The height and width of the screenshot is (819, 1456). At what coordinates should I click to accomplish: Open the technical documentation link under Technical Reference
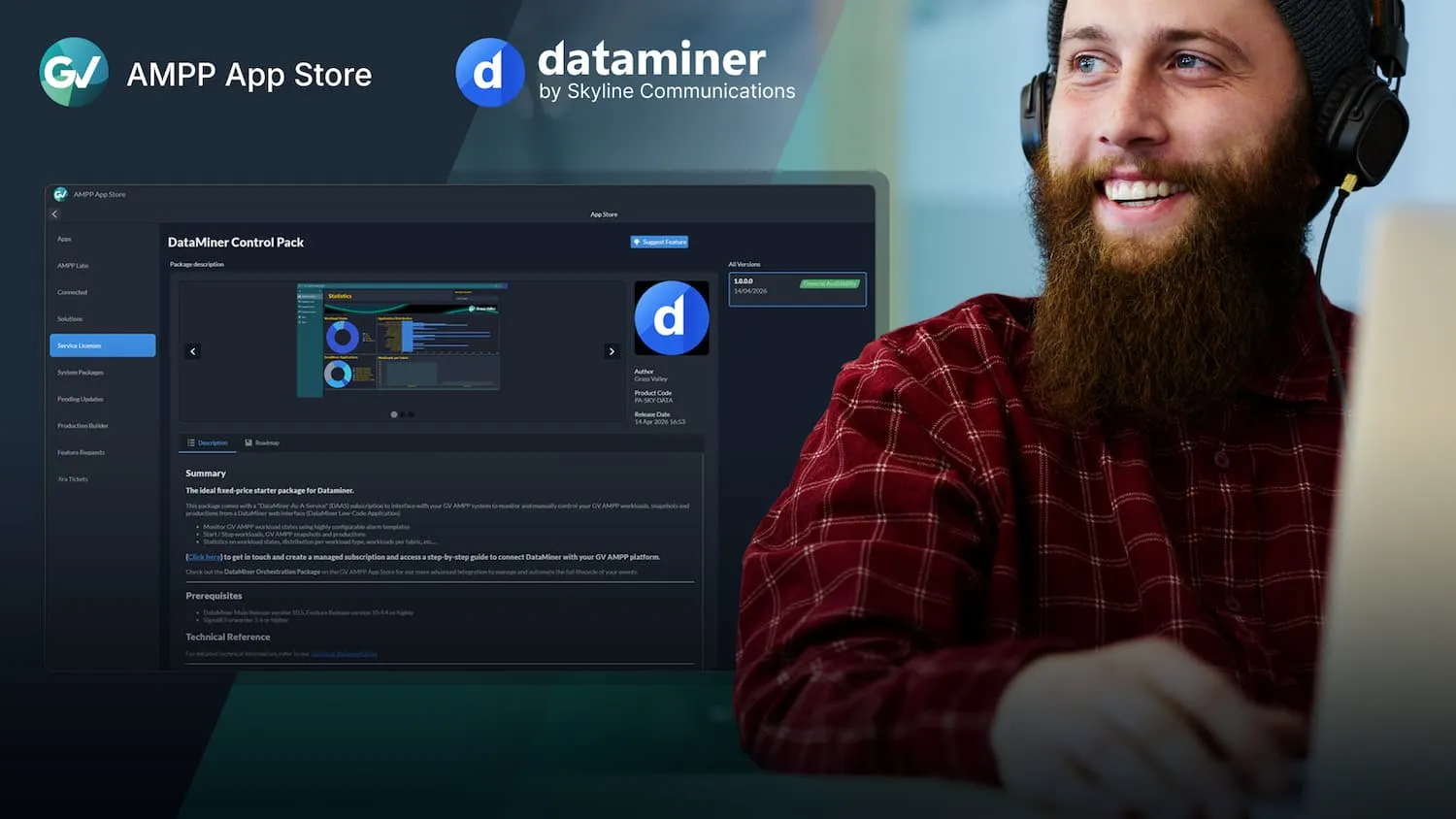tap(344, 654)
